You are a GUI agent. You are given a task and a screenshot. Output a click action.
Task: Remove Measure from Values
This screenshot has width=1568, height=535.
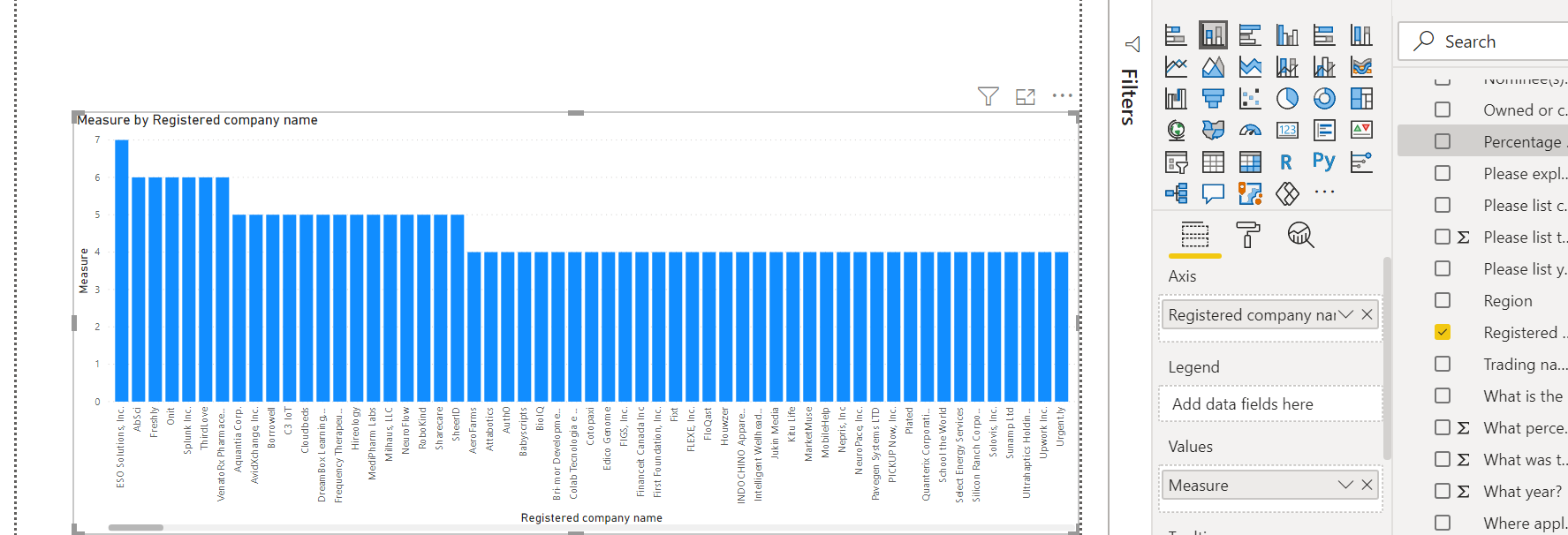point(1367,485)
